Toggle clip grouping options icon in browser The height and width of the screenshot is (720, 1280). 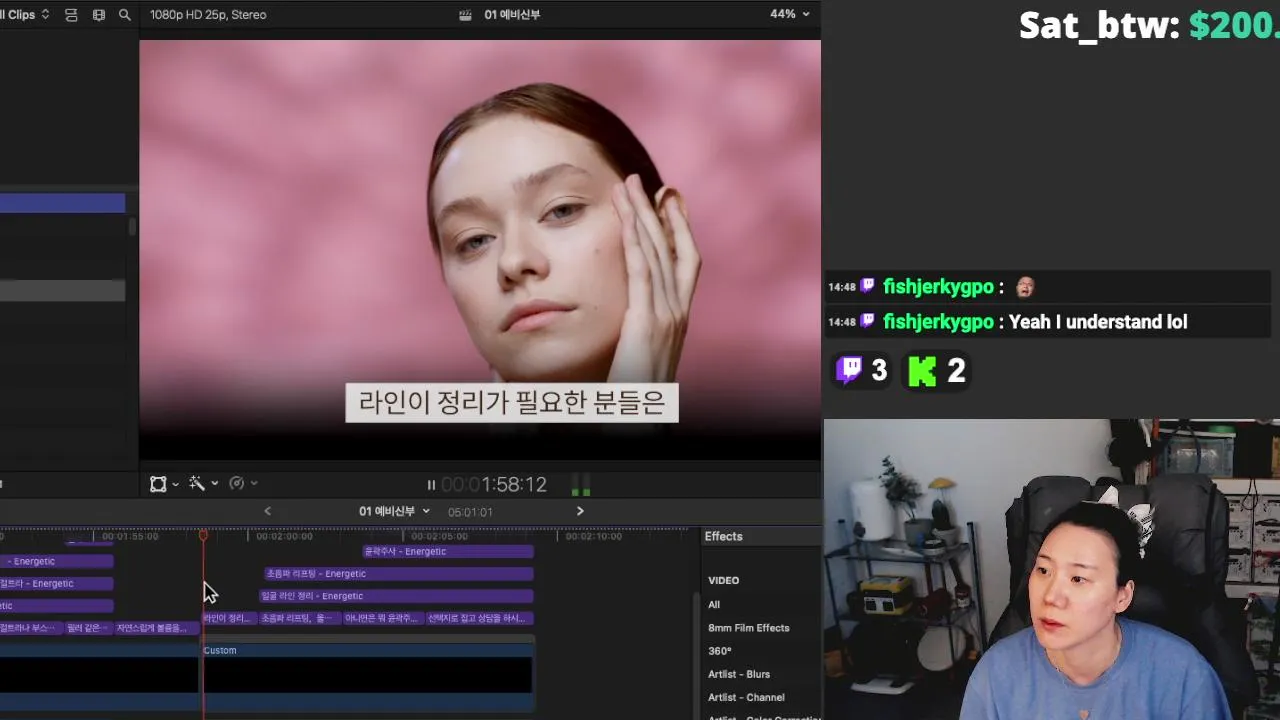coord(71,15)
